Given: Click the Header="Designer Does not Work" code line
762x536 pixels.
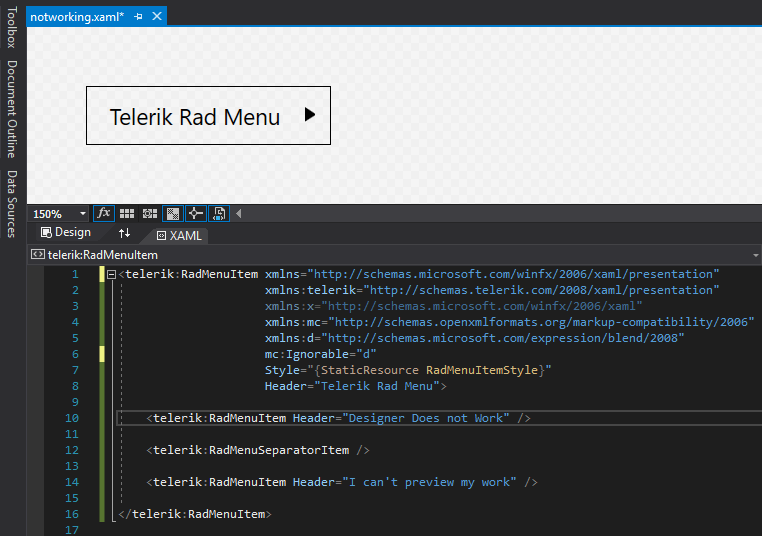Looking at the screenshot, I should click(338, 418).
